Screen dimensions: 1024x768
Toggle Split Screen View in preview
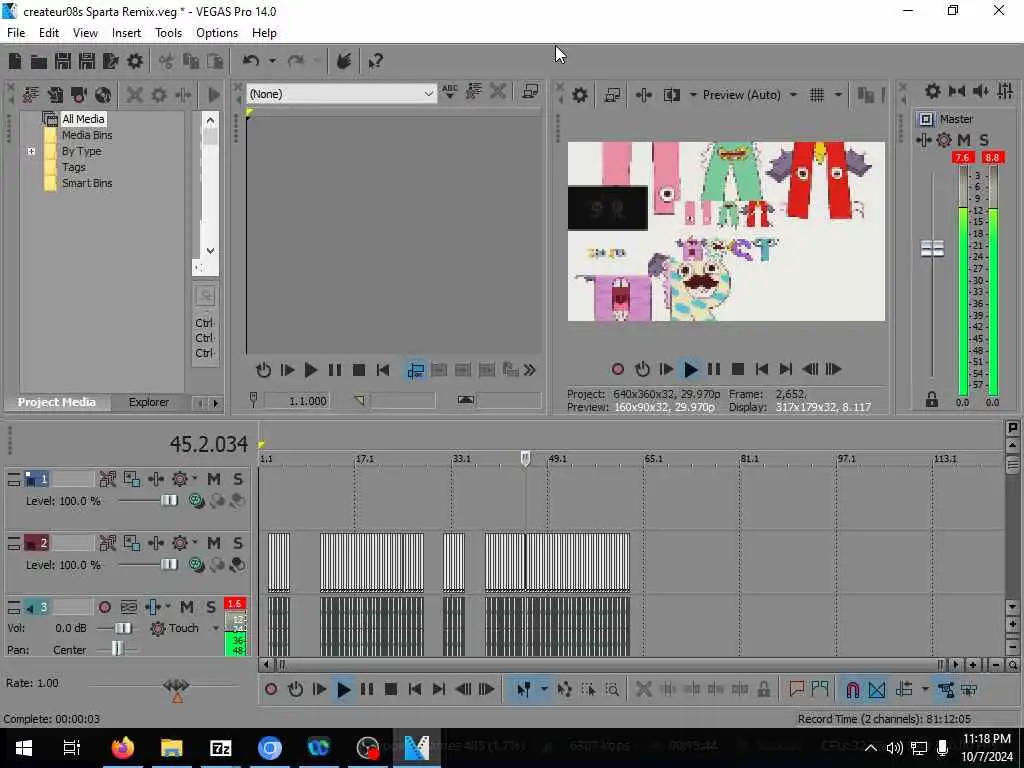672,95
